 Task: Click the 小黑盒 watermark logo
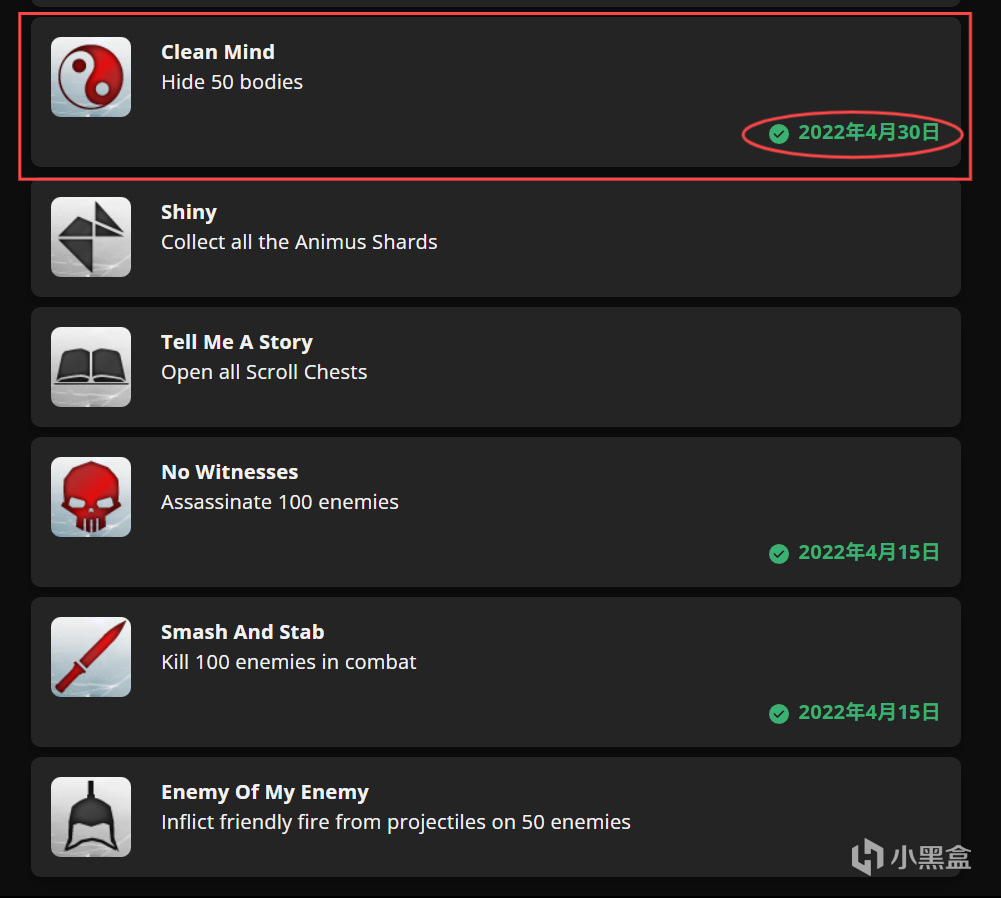click(911, 856)
